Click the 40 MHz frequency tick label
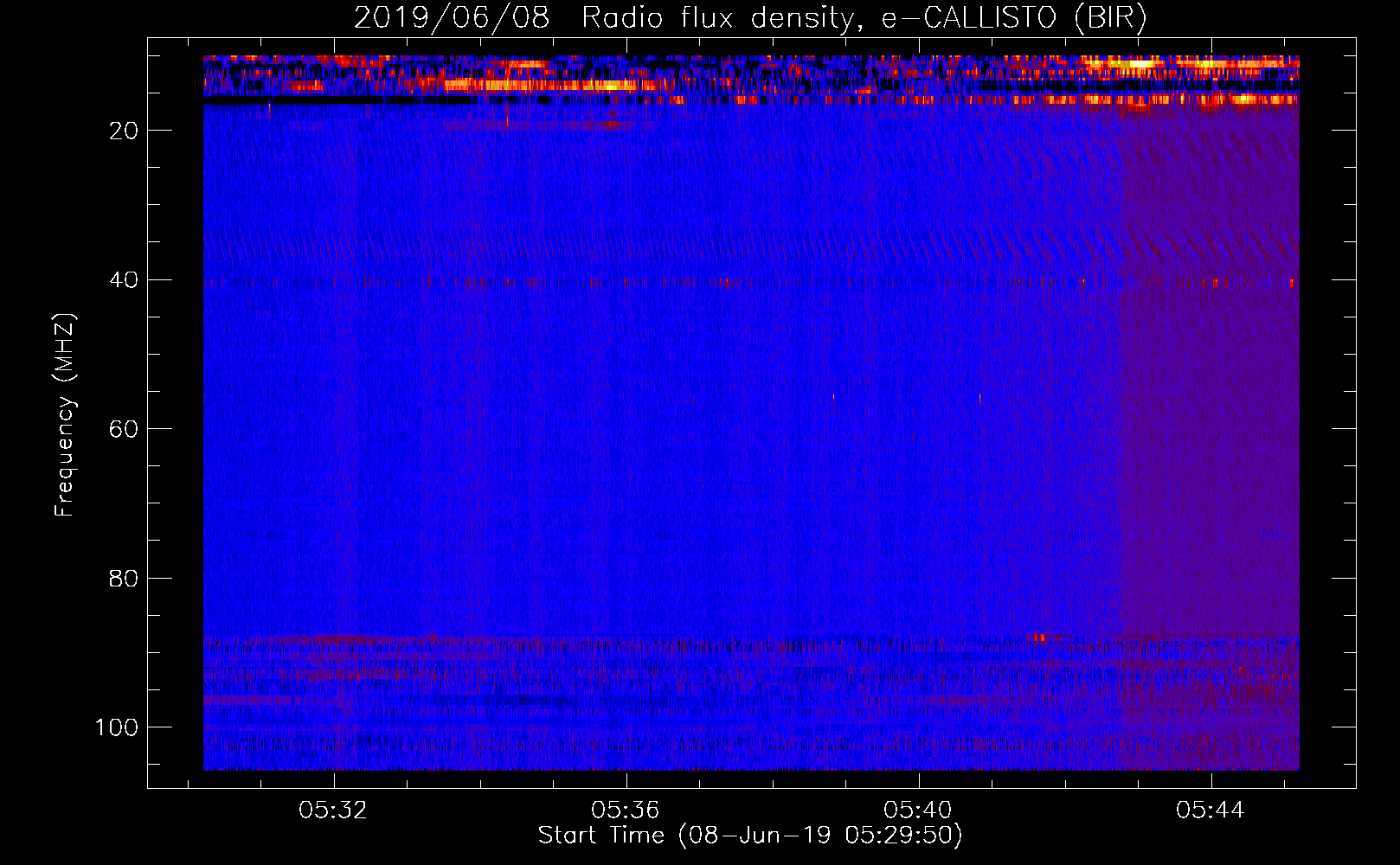The height and width of the screenshot is (865, 1400). tap(124, 280)
